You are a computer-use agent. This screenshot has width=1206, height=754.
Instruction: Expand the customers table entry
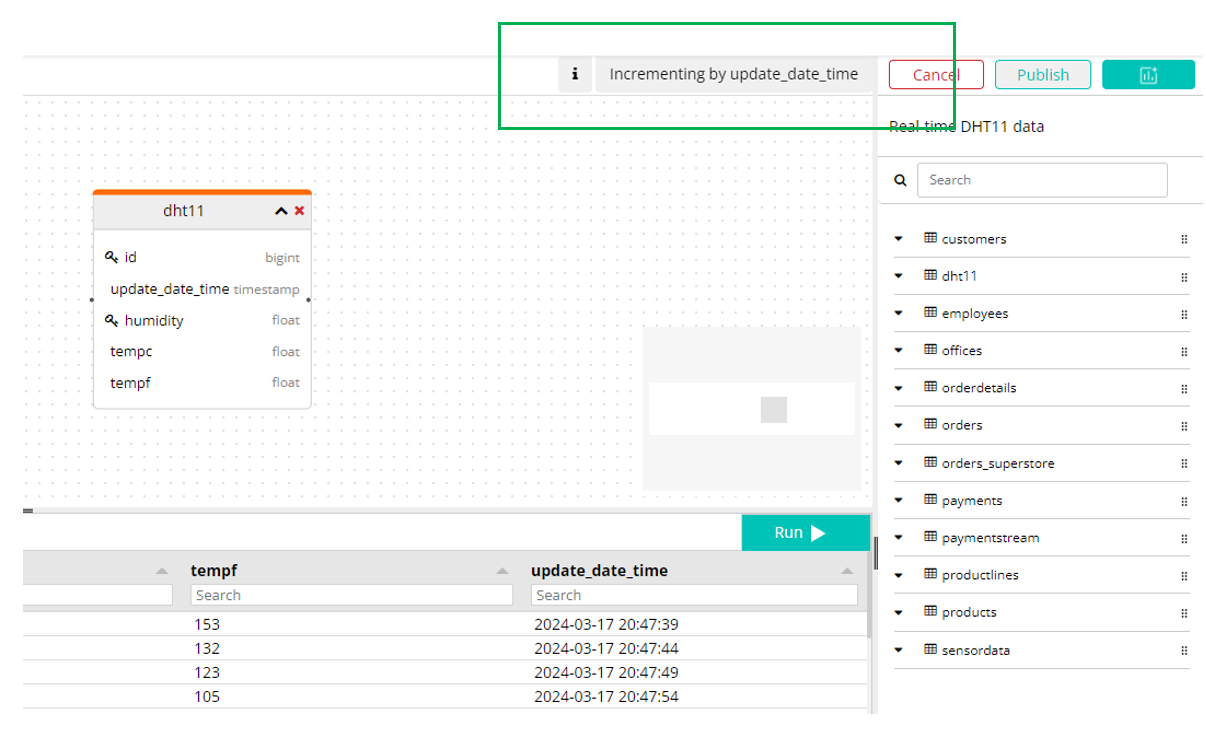pyautogui.click(x=898, y=239)
